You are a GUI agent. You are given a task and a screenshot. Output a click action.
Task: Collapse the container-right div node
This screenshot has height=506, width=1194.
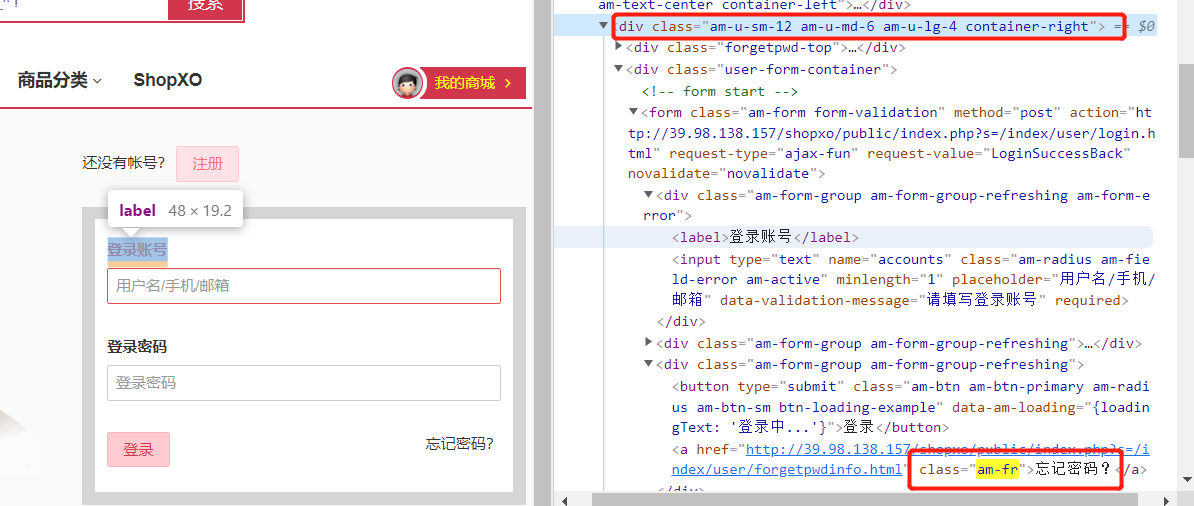click(x=604, y=26)
